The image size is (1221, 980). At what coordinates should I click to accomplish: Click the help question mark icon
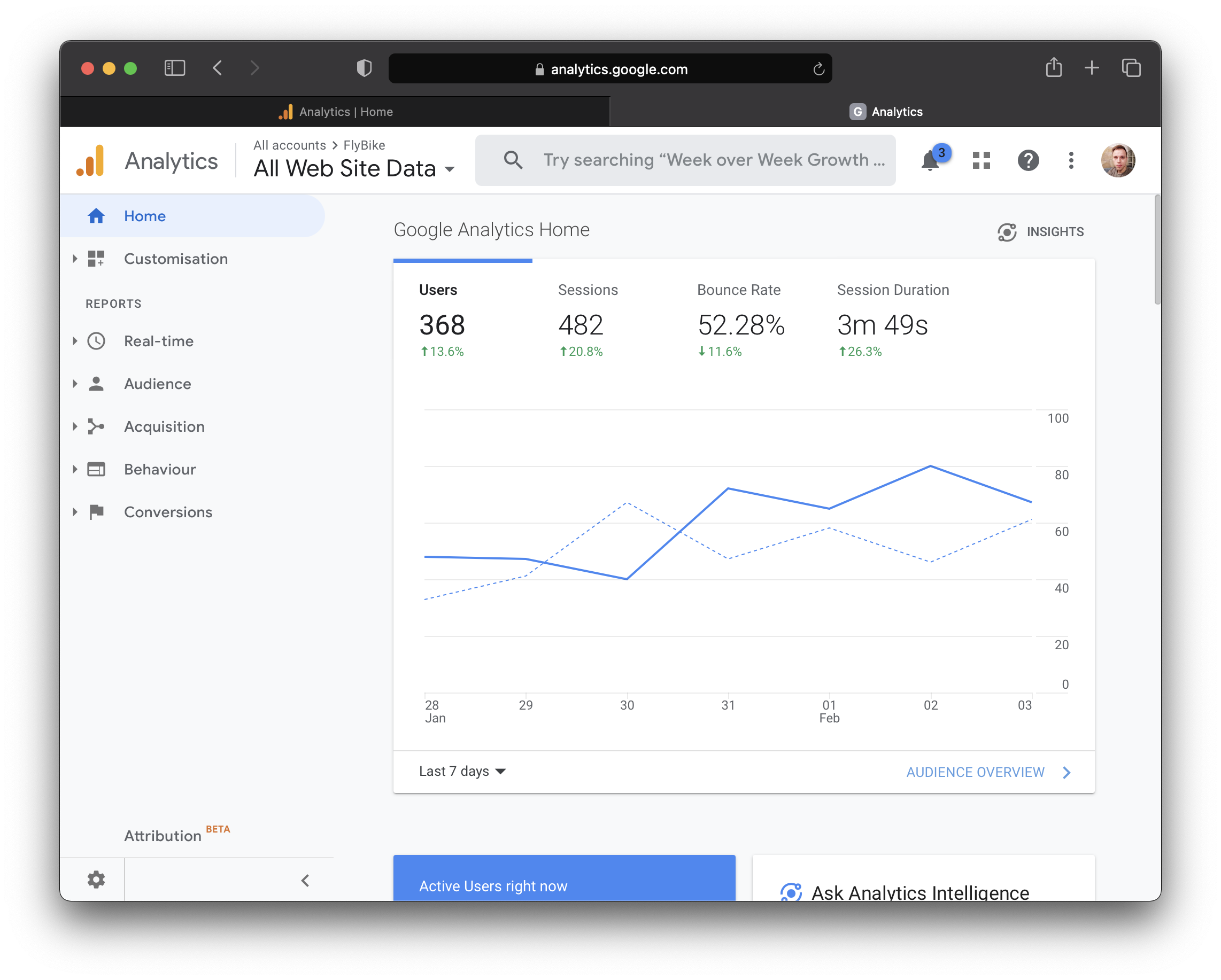point(1027,161)
